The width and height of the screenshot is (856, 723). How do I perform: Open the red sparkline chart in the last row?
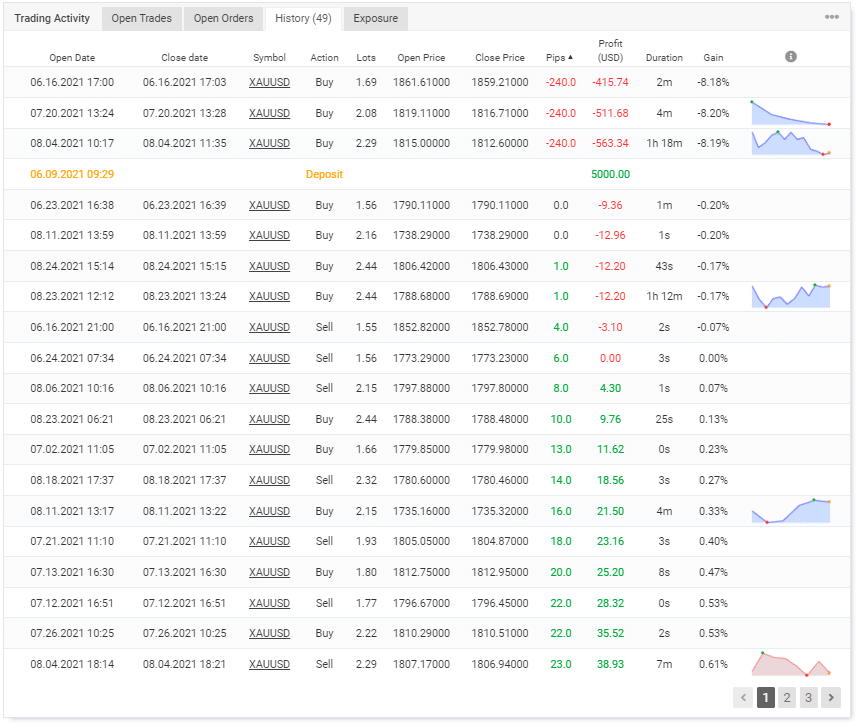[x=791, y=666]
